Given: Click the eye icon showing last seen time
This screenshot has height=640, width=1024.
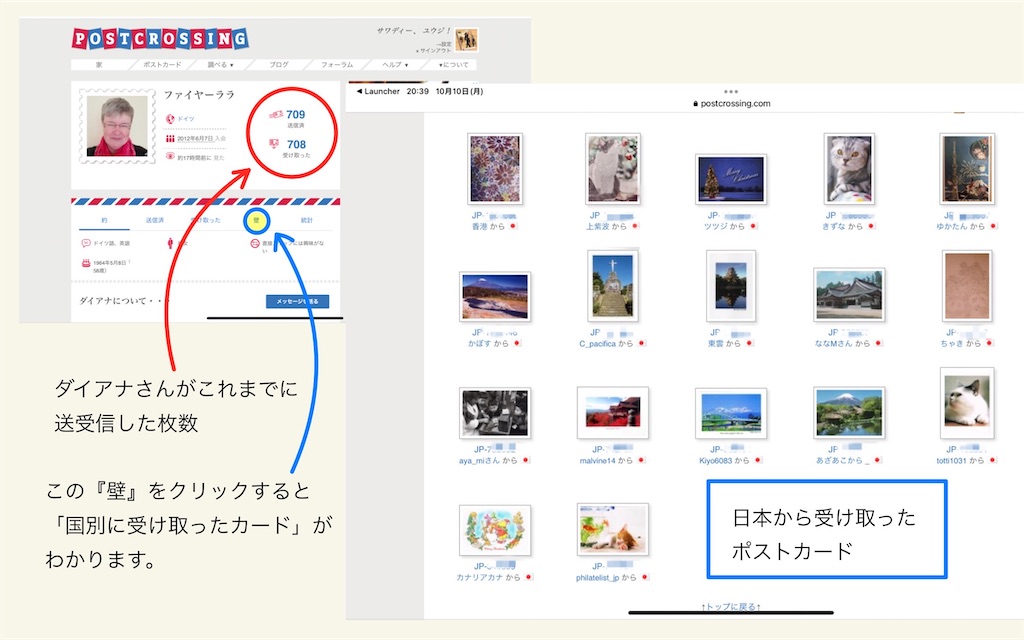Looking at the screenshot, I should 169,155.
